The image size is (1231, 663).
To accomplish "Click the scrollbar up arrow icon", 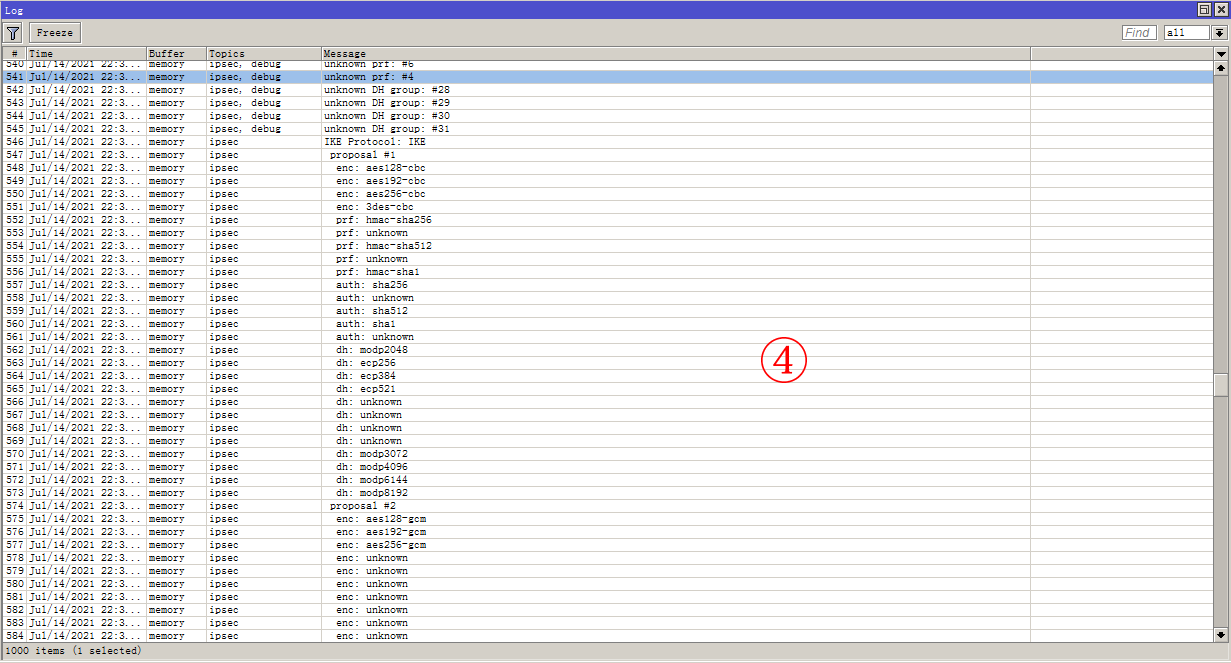I will [x=1221, y=67].
